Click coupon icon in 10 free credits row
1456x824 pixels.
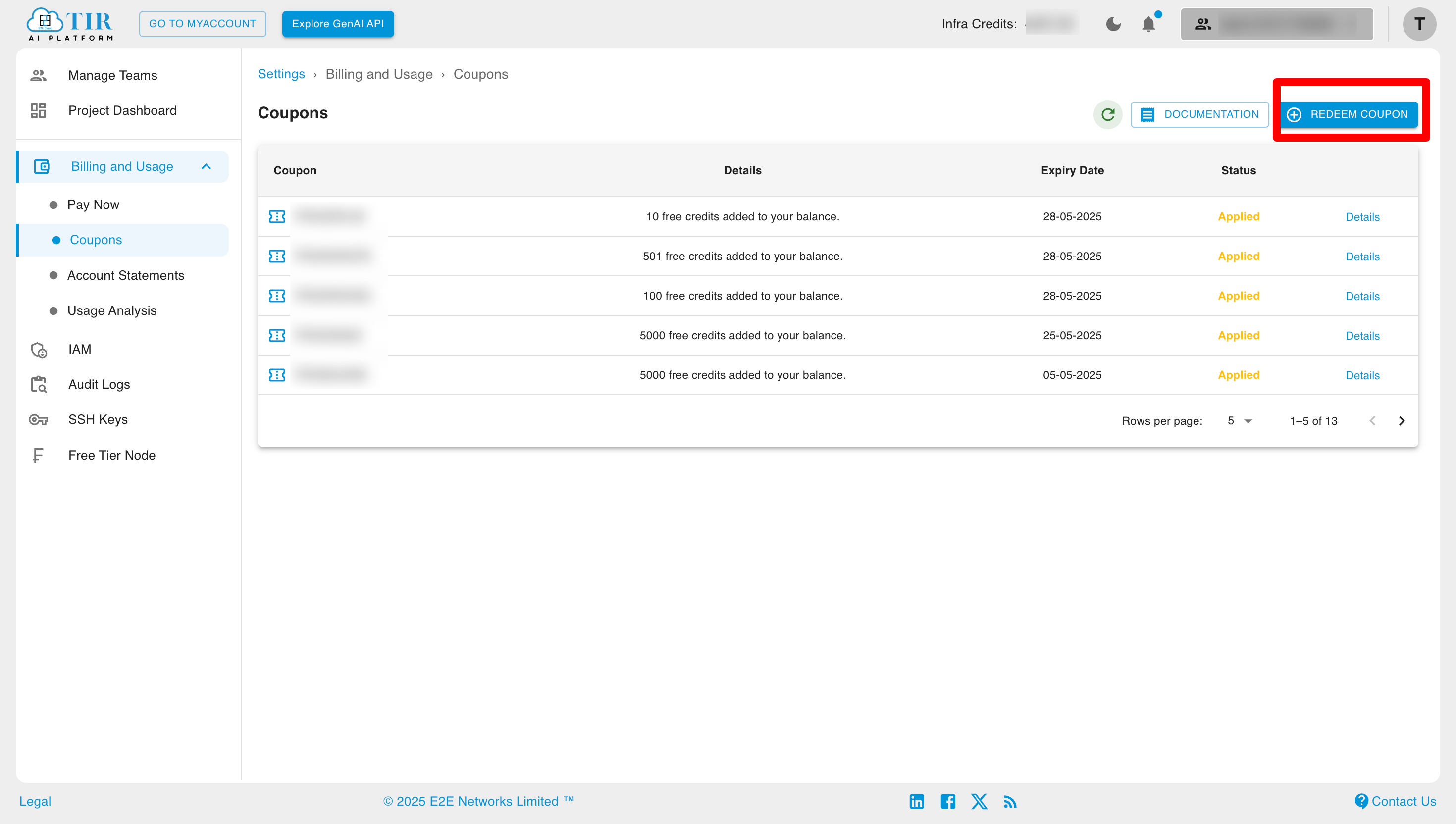pos(277,217)
